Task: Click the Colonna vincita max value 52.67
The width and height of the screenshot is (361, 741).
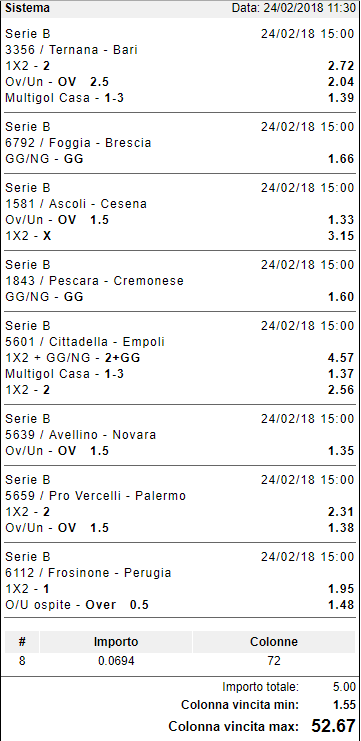Action: point(334,725)
